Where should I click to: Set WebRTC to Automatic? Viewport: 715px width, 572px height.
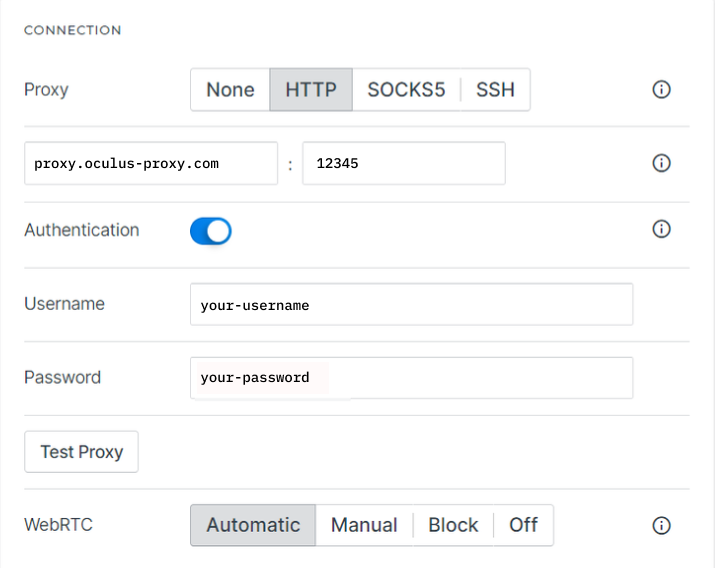pyautogui.click(x=253, y=525)
